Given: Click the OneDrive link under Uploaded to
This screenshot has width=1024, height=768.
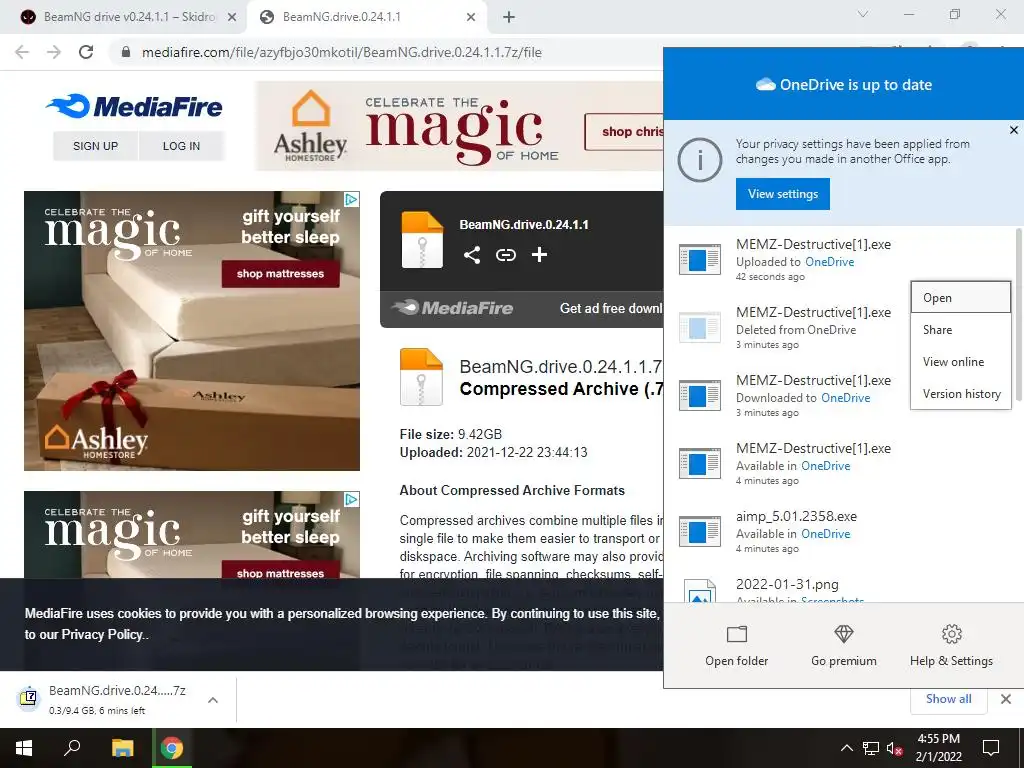Looking at the screenshot, I should [829, 262].
